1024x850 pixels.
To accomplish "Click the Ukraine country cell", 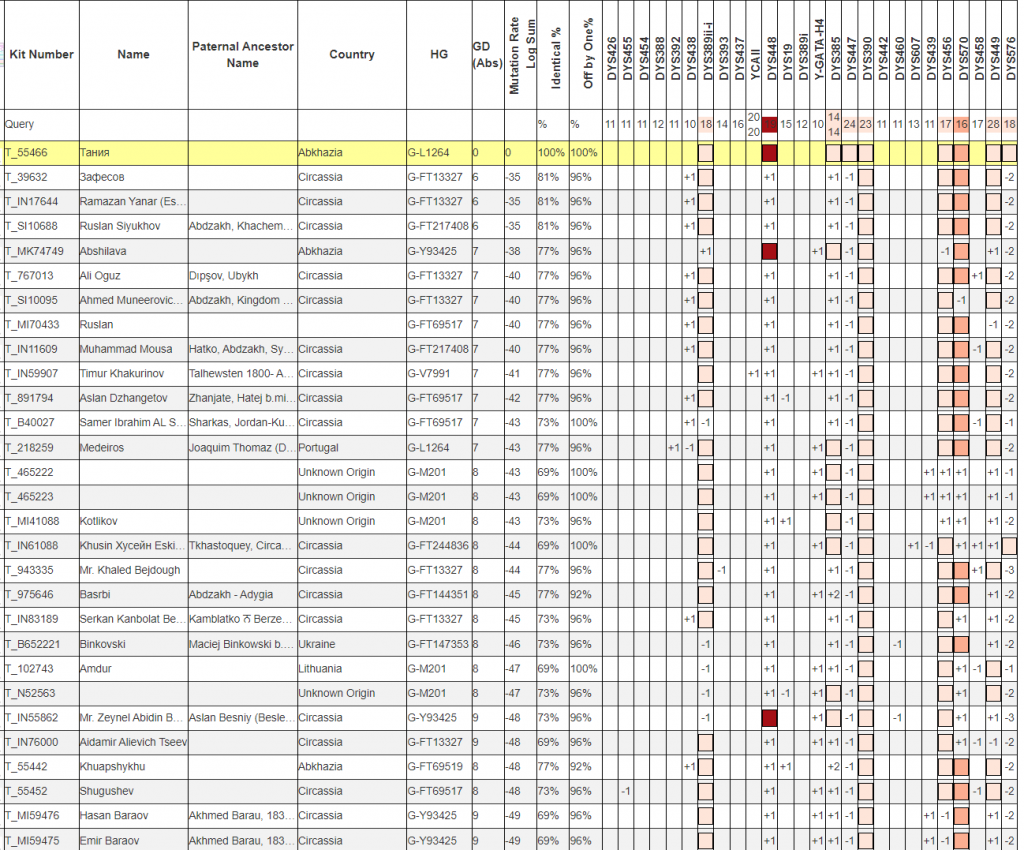I will click(316, 645).
